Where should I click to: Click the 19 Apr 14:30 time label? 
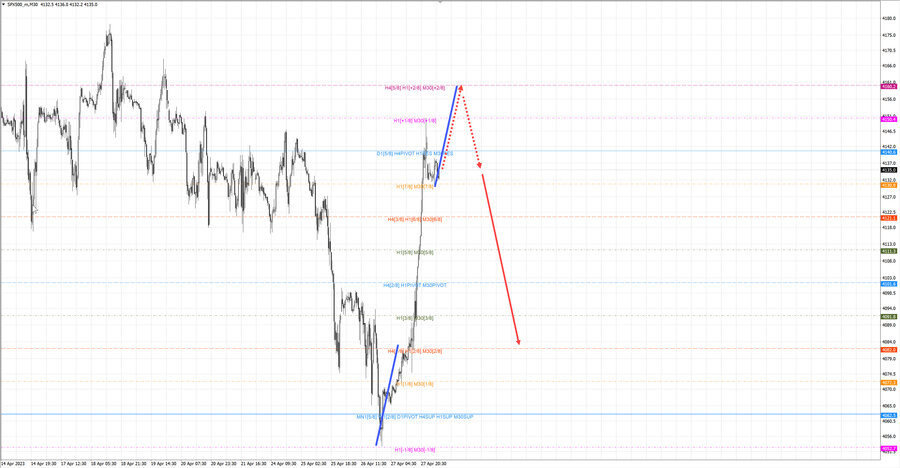tap(163, 463)
